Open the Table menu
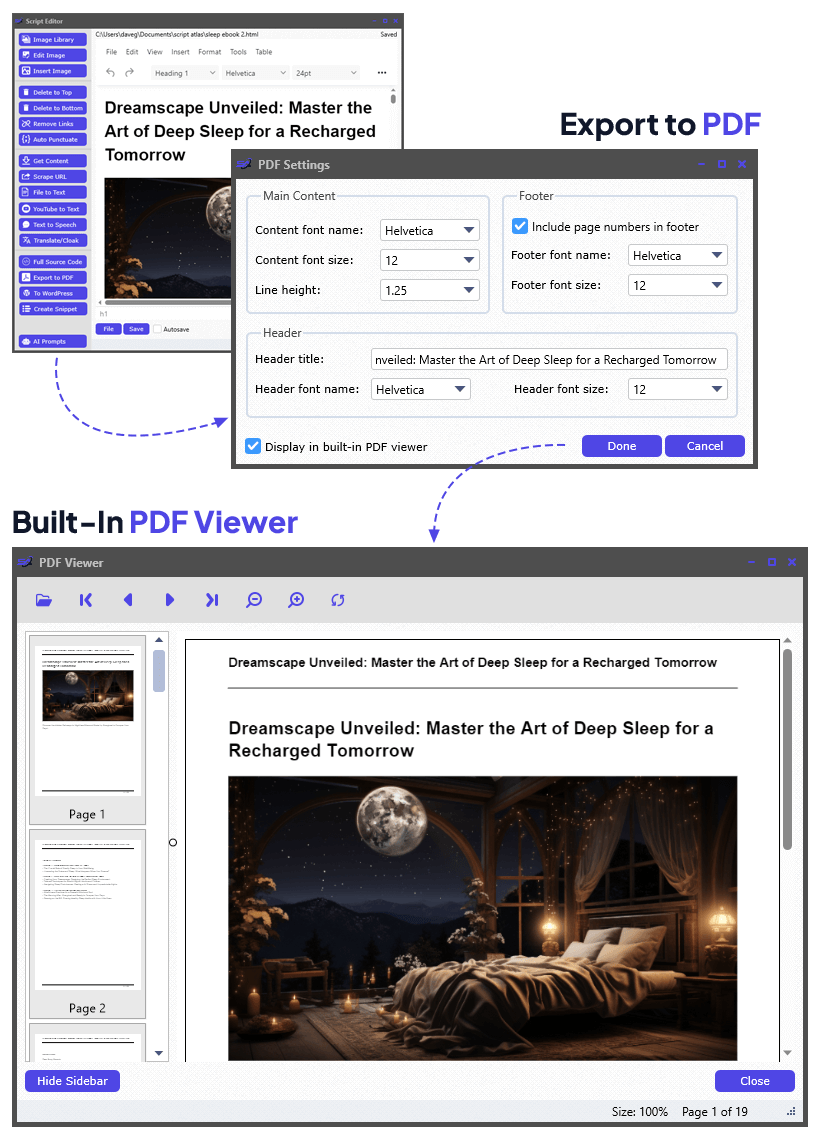The image size is (824, 1146). click(264, 52)
